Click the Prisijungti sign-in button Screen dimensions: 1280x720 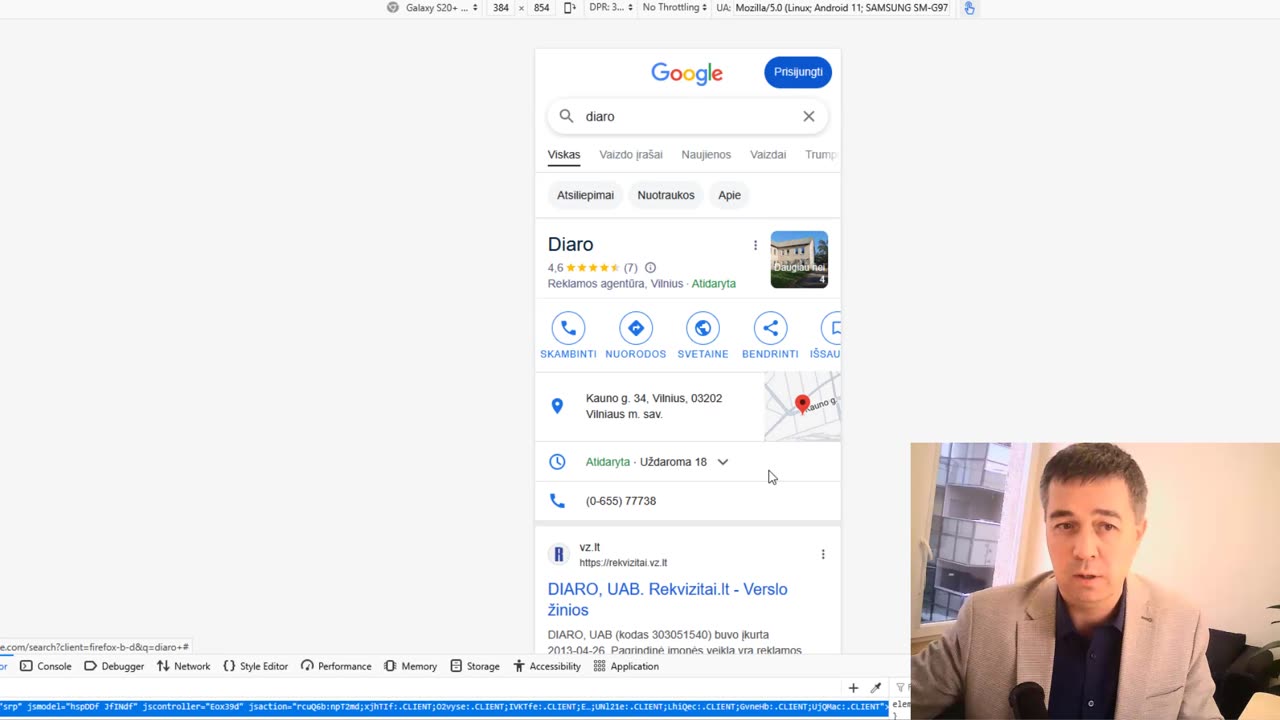[x=798, y=72]
